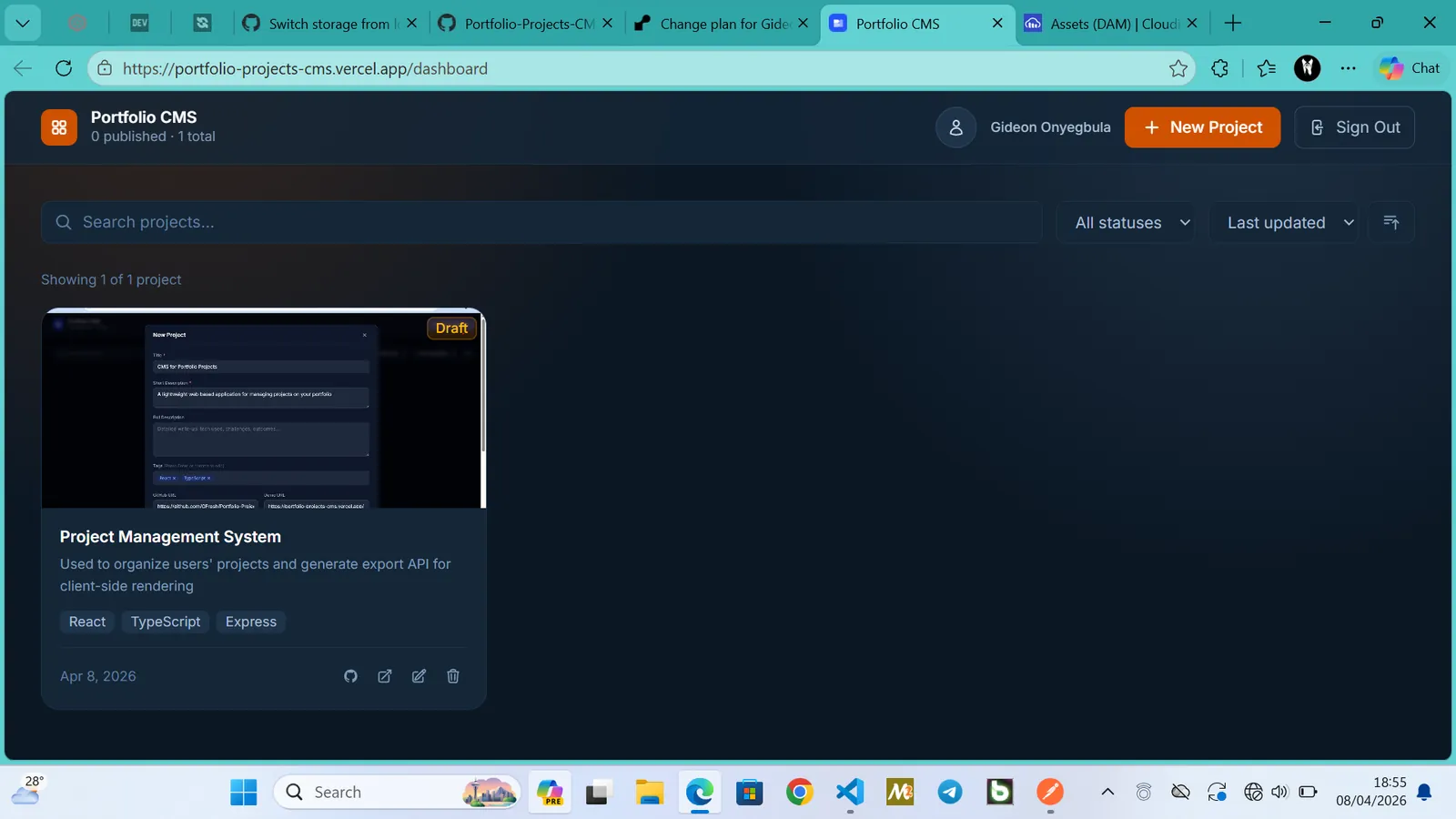The image size is (1456, 819).
Task: Expand the All statuses dropdown
Action: click(x=1127, y=222)
